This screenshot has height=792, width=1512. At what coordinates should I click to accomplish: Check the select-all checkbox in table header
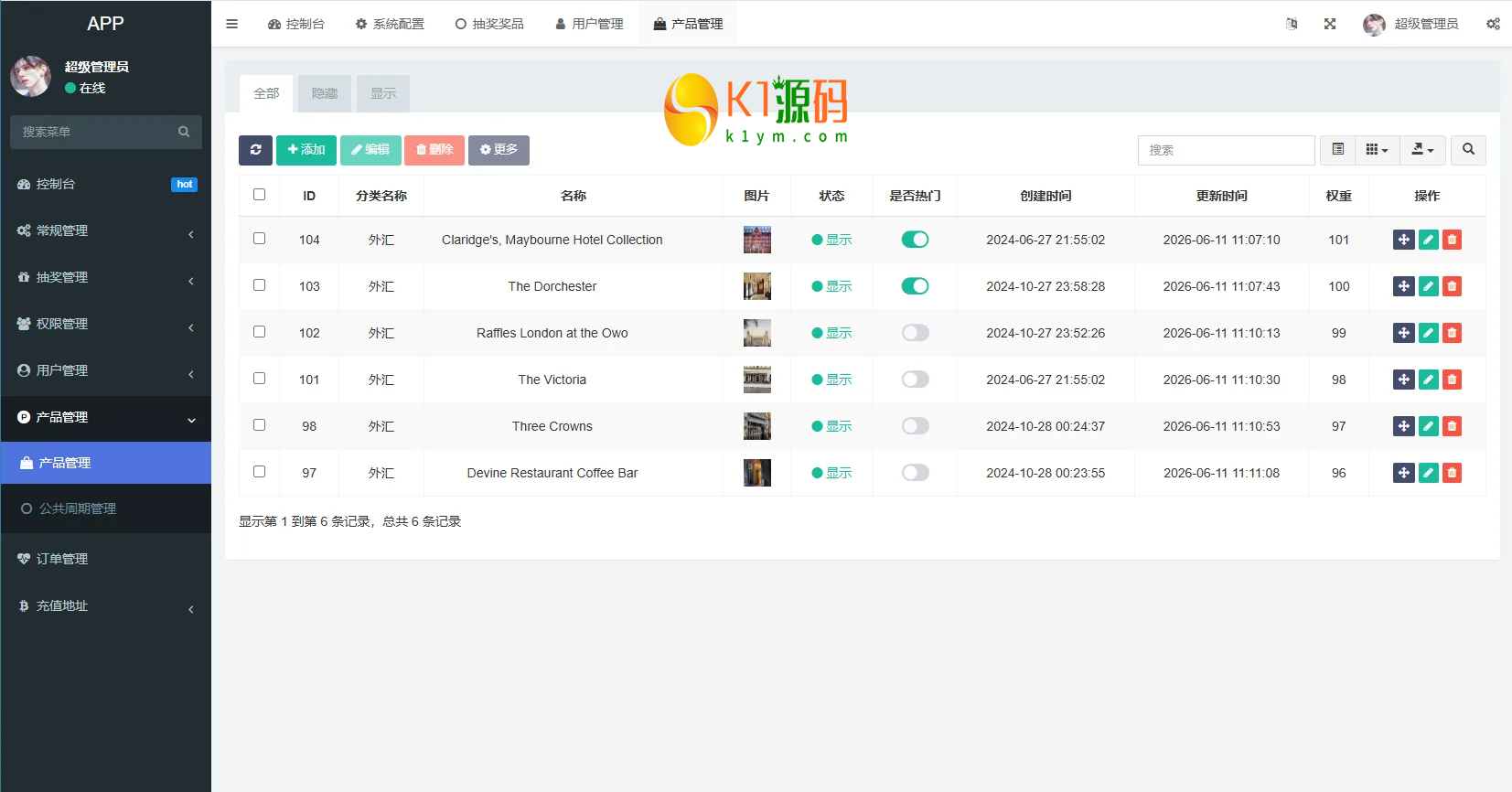pyautogui.click(x=260, y=195)
